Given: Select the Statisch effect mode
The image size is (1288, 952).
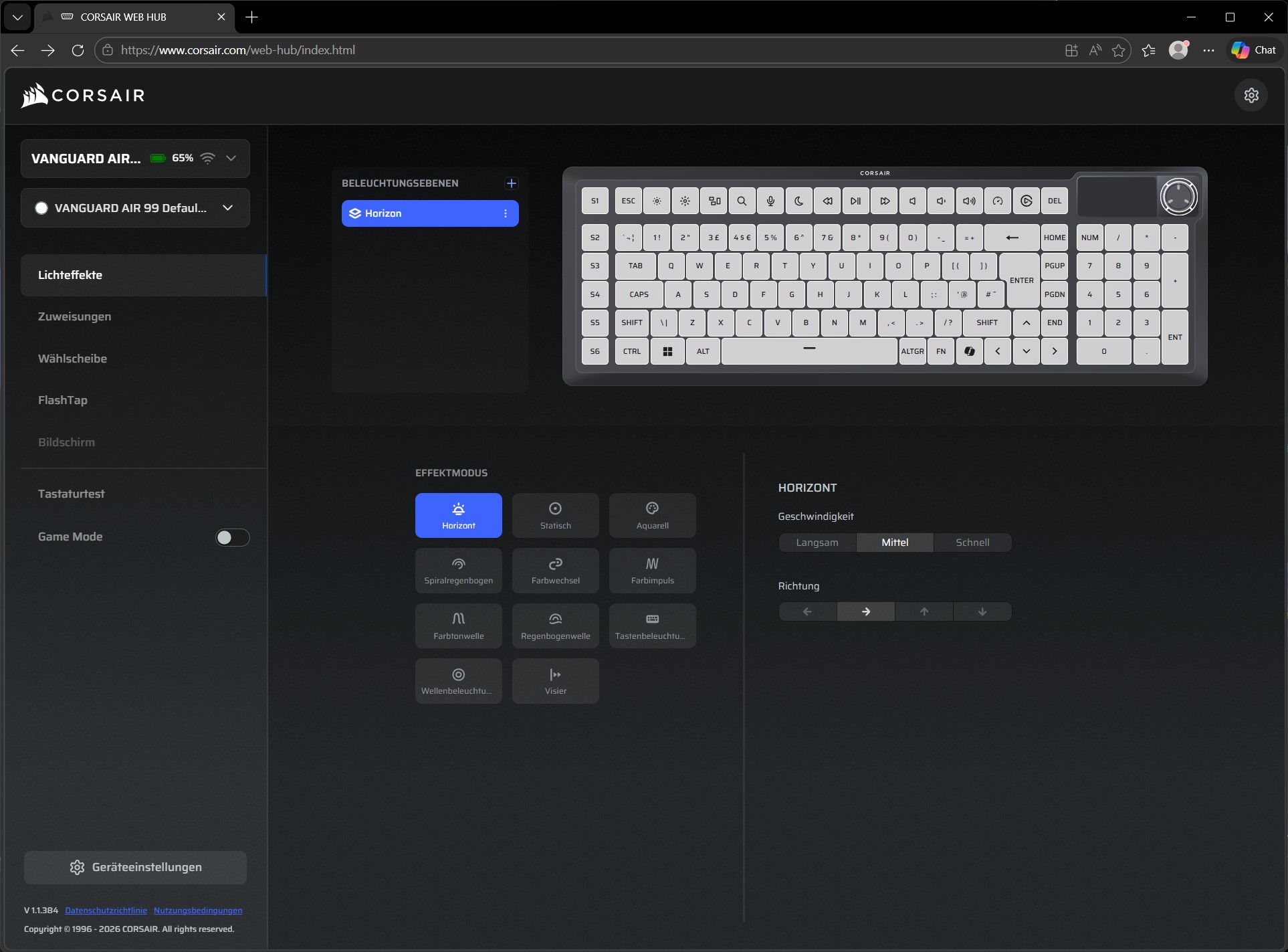Looking at the screenshot, I should coord(555,515).
